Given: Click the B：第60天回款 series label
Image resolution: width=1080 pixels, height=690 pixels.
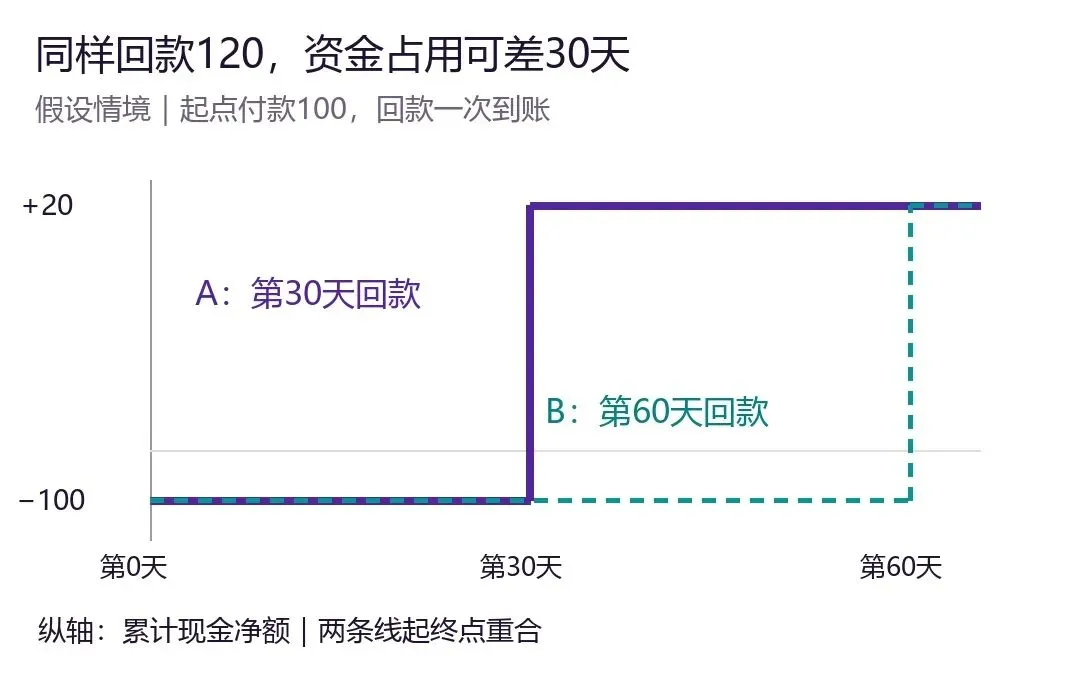Looking at the screenshot, I should [657, 412].
